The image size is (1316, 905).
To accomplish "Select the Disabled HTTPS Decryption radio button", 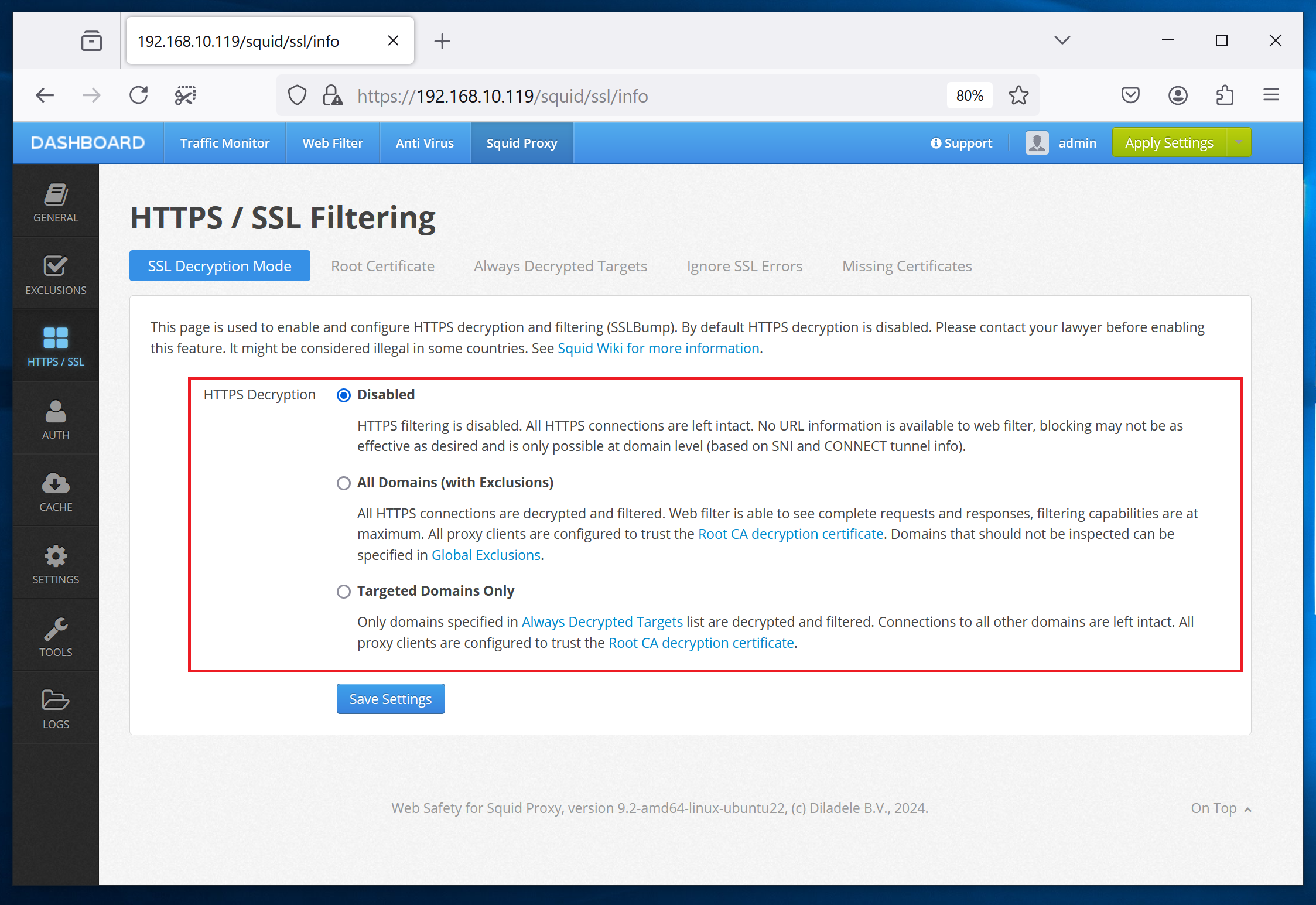I will tap(343, 394).
